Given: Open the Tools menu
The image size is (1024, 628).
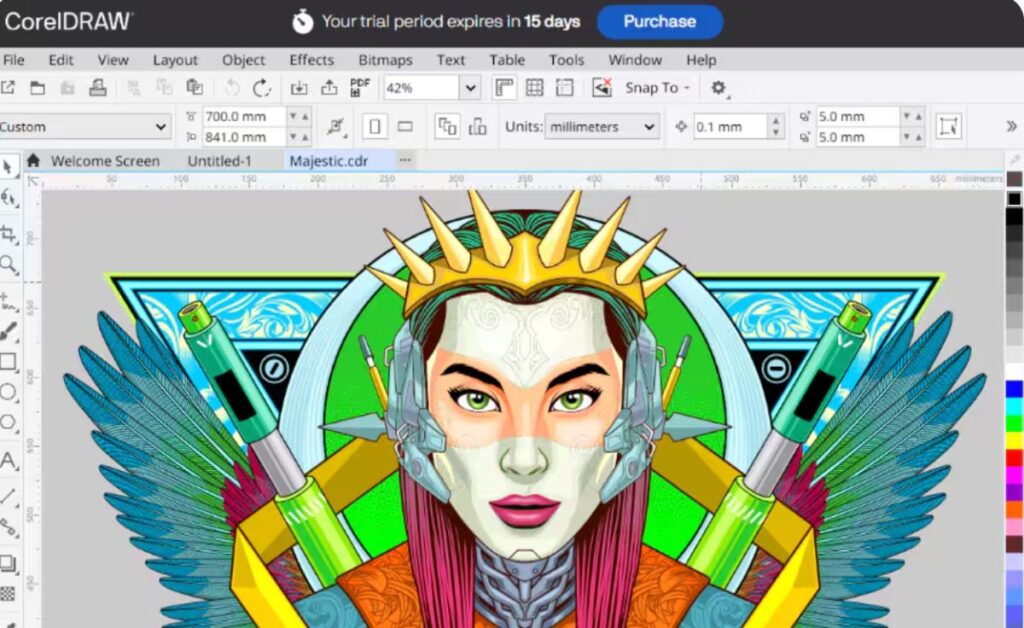Looking at the screenshot, I should [566, 60].
